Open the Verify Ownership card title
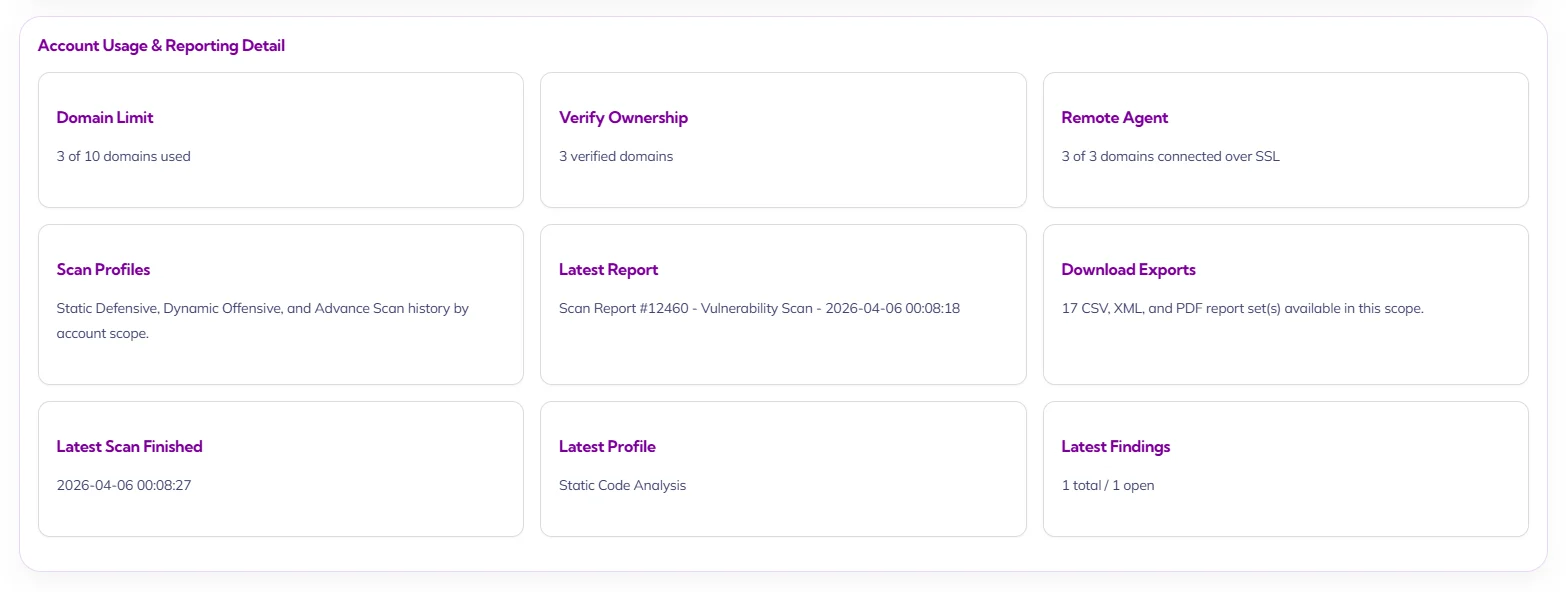The height and width of the screenshot is (592, 1566). pyautogui.click(x=623, y=118)
